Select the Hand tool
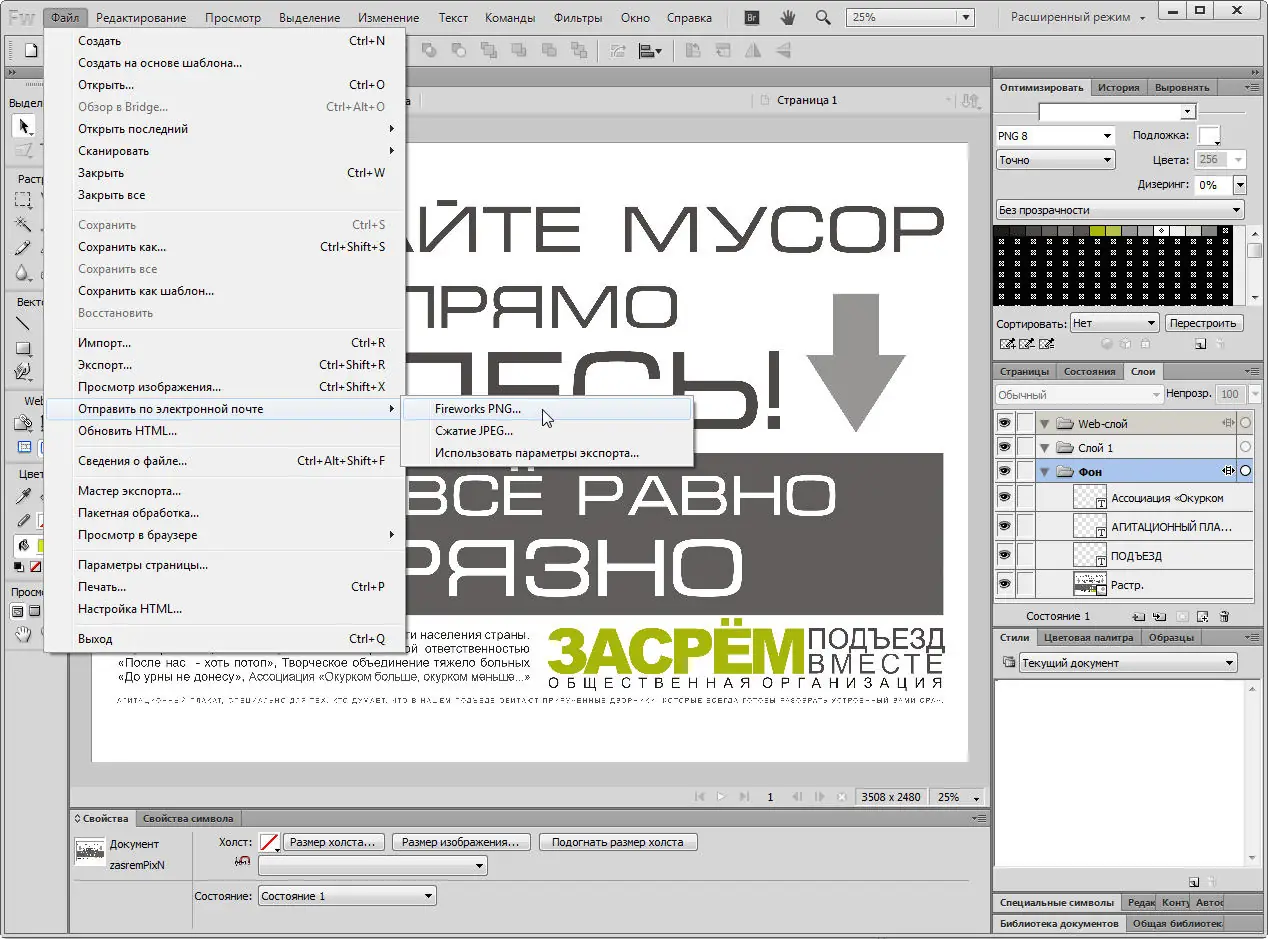Viewport: 1268px width, 939px height. click(x=23, y=635)
